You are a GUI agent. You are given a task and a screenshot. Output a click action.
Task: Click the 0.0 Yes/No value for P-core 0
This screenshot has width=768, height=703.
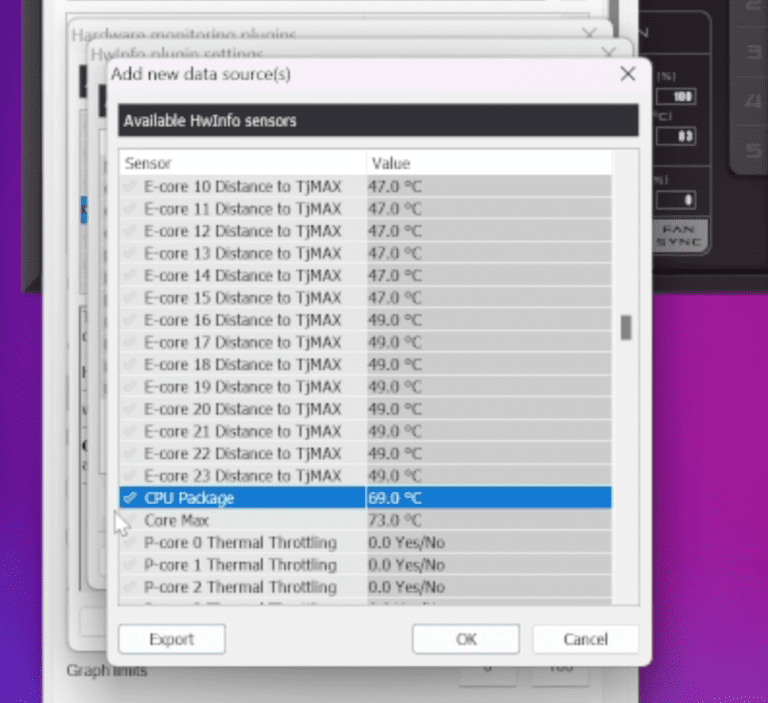pyautogui.click(x=407, y=543)
